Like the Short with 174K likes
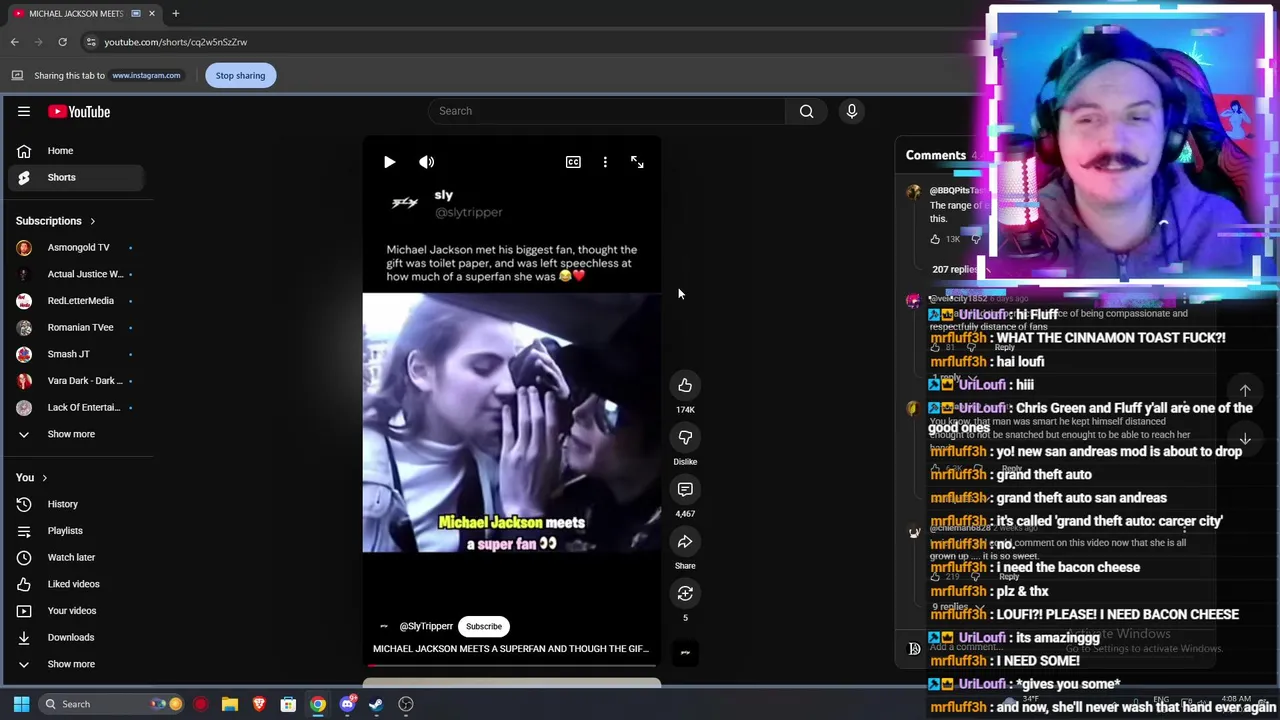Screen dimensions: 1280x720 coord(685,386)
